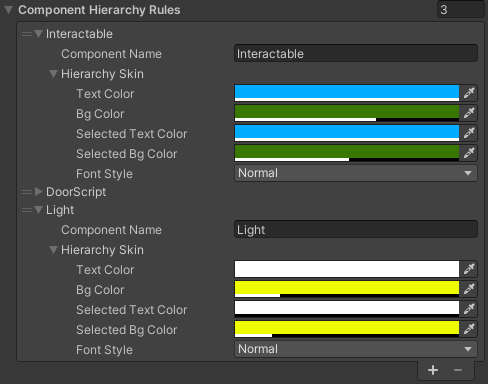Open the blue Interactable Text Color swatch

coord(347,93)
